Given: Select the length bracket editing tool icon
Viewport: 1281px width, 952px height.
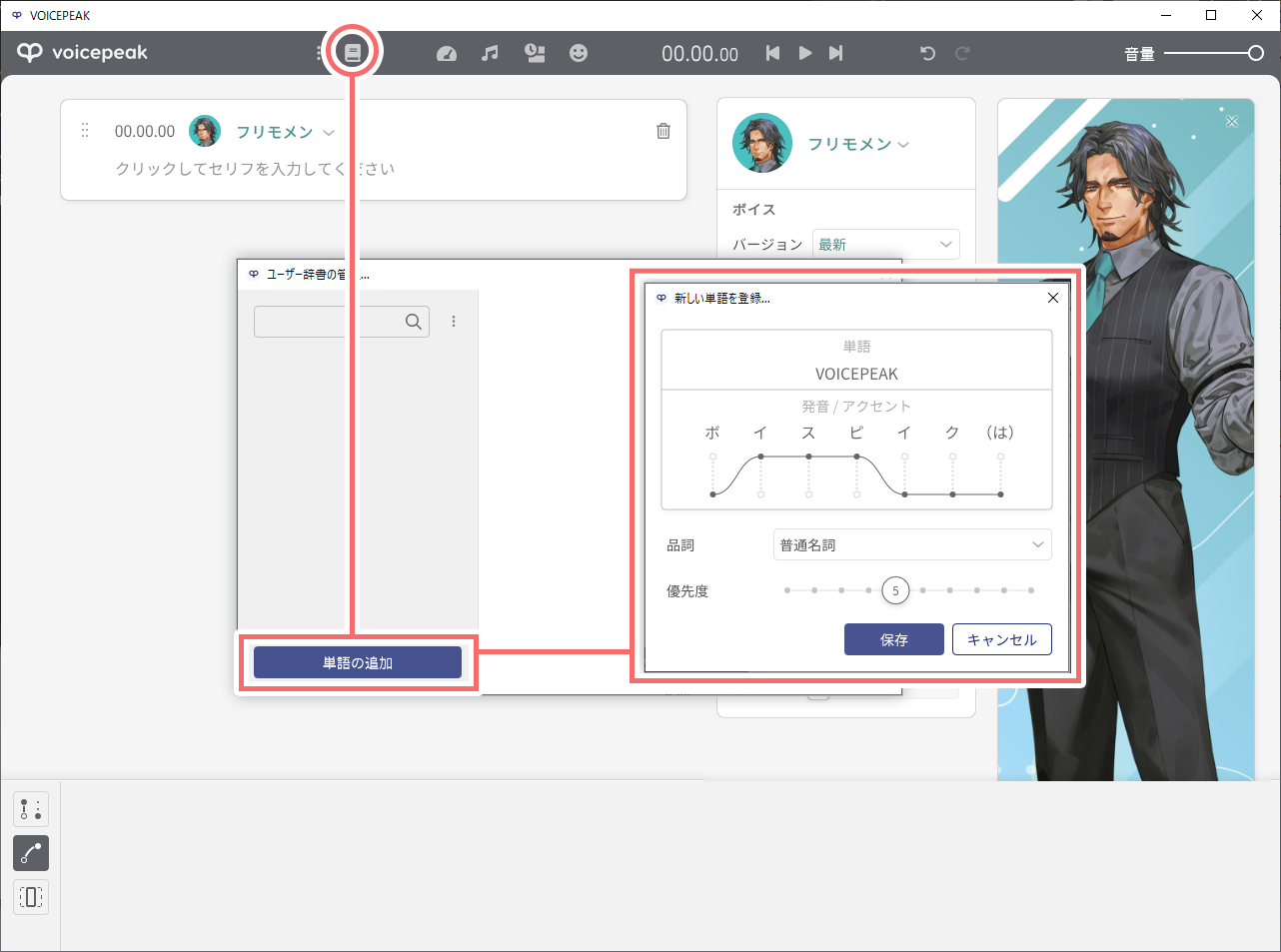Looking at the screenshot, I should pyautogui.click(x=31, y=897).
